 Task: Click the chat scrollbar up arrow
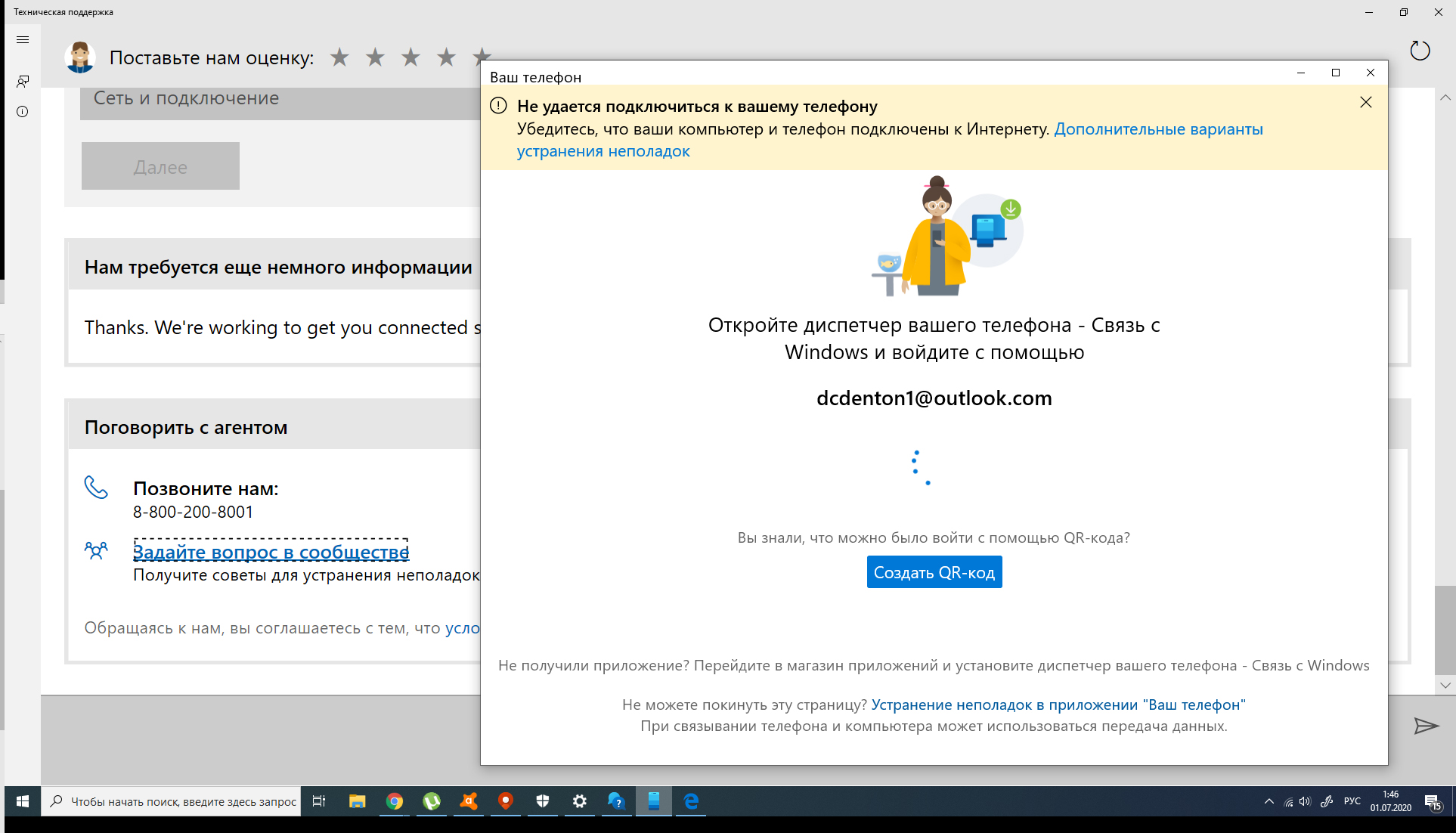pyautogui.click(x=1445, y=98)
